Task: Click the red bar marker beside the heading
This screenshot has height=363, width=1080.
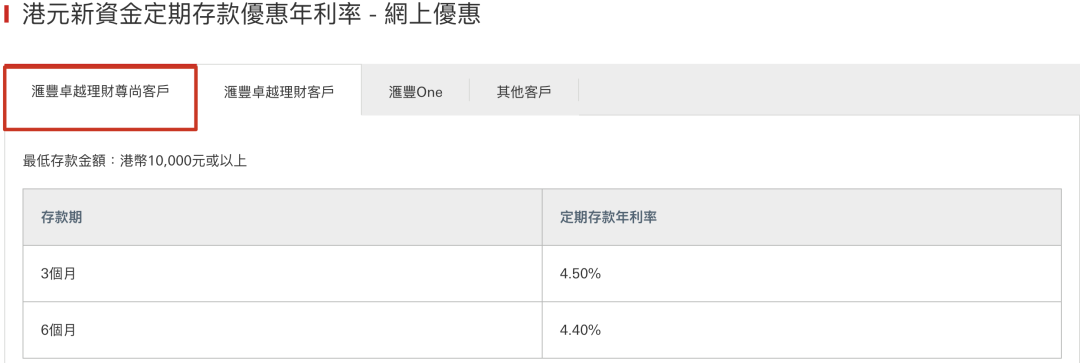Action: point(6,15)
